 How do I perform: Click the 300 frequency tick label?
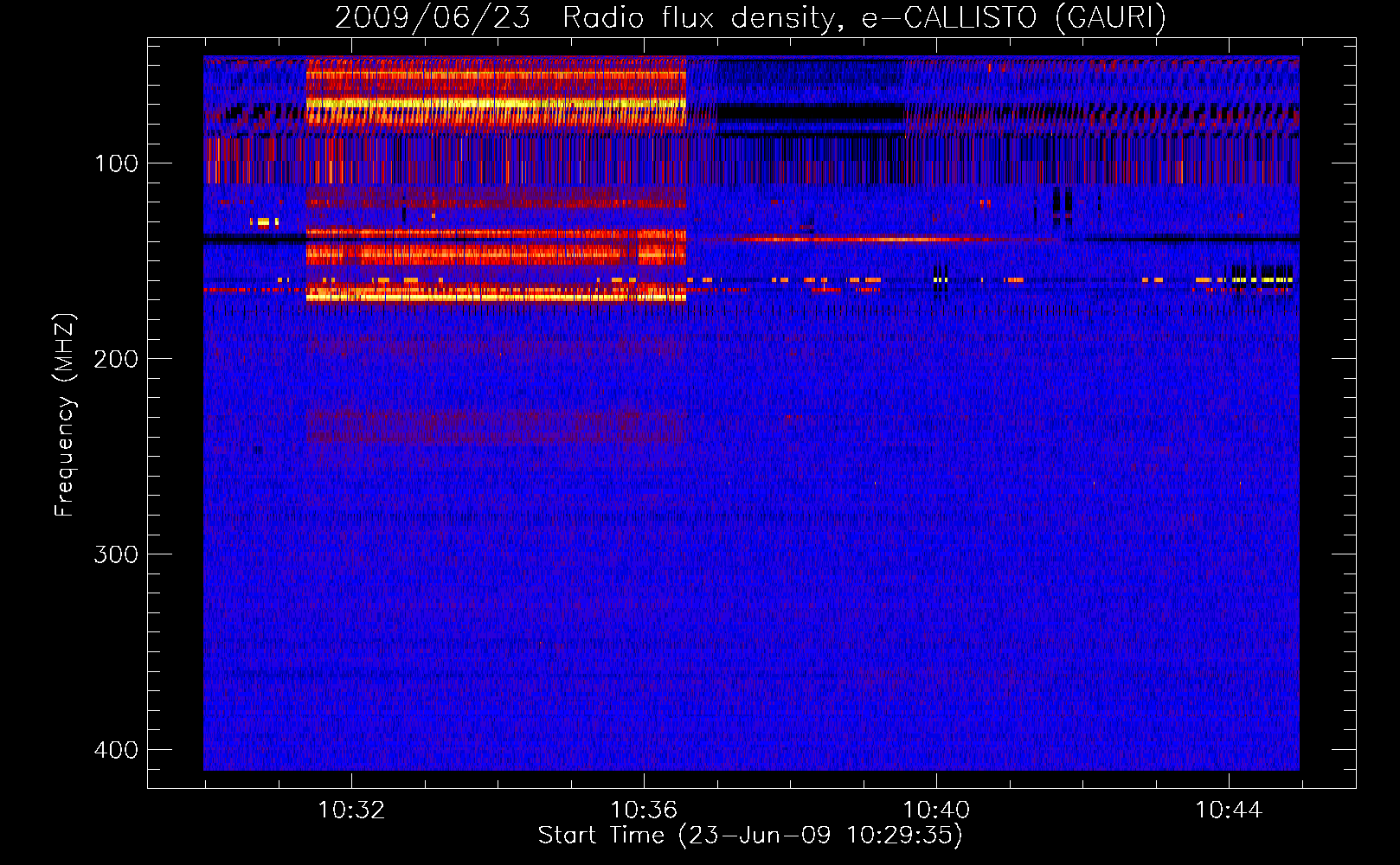coord(116,554)
